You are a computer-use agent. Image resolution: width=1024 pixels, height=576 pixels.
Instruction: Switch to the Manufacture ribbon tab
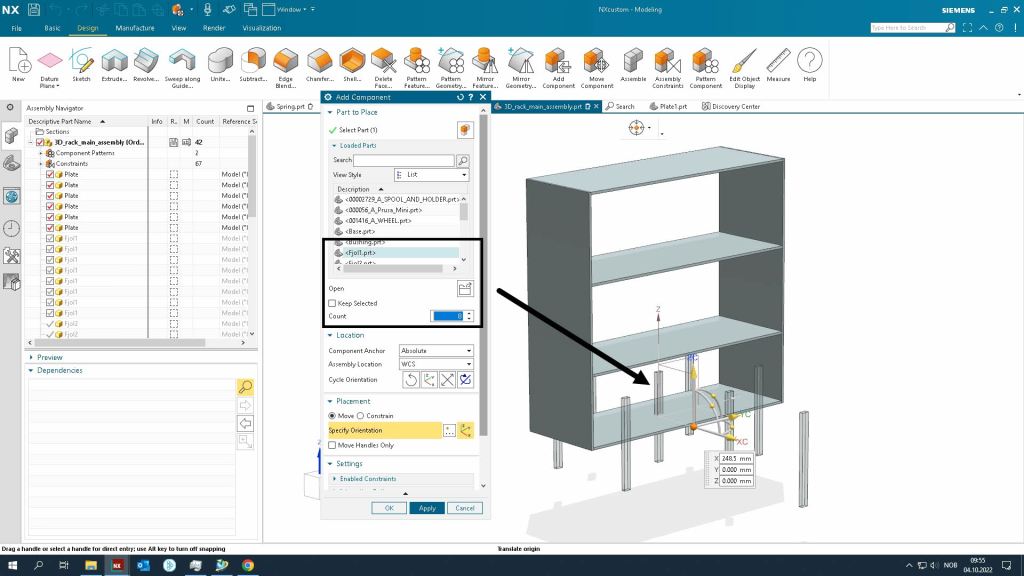(135, 28)
